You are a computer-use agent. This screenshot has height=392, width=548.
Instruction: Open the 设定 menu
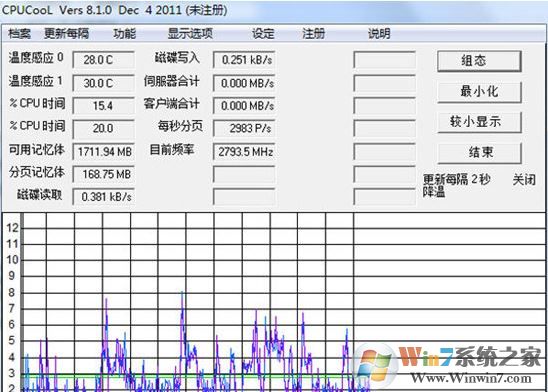pyautogui.click(x=264, y=34)
